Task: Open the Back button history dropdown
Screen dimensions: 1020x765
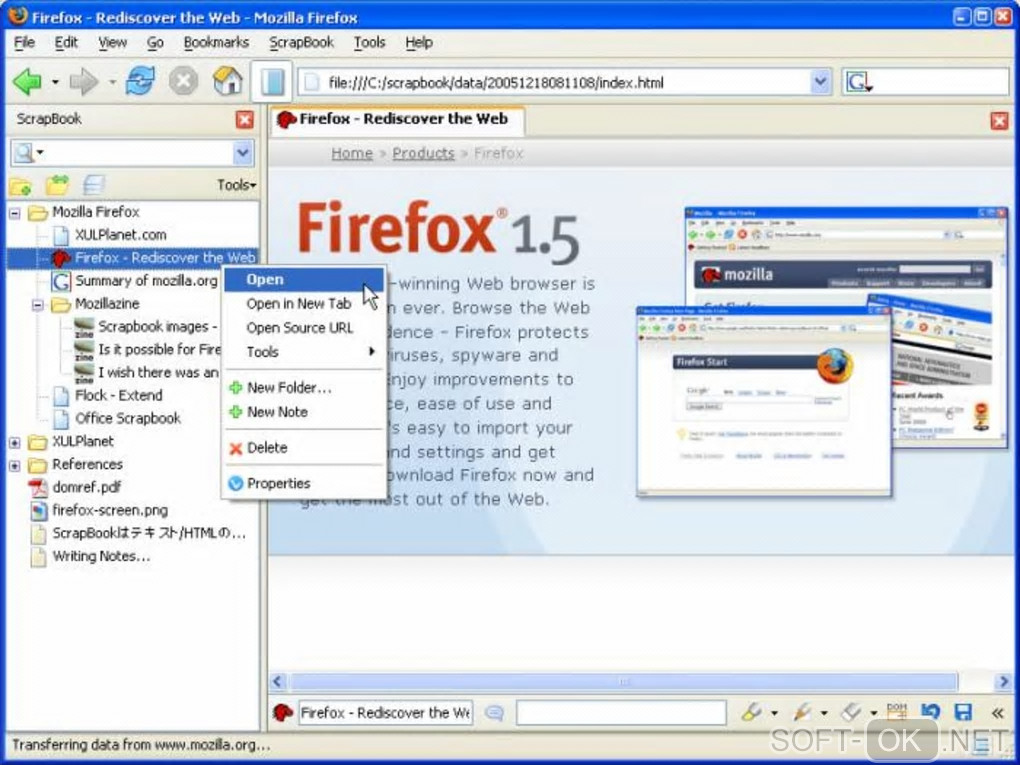Action: tap(55, 83)
